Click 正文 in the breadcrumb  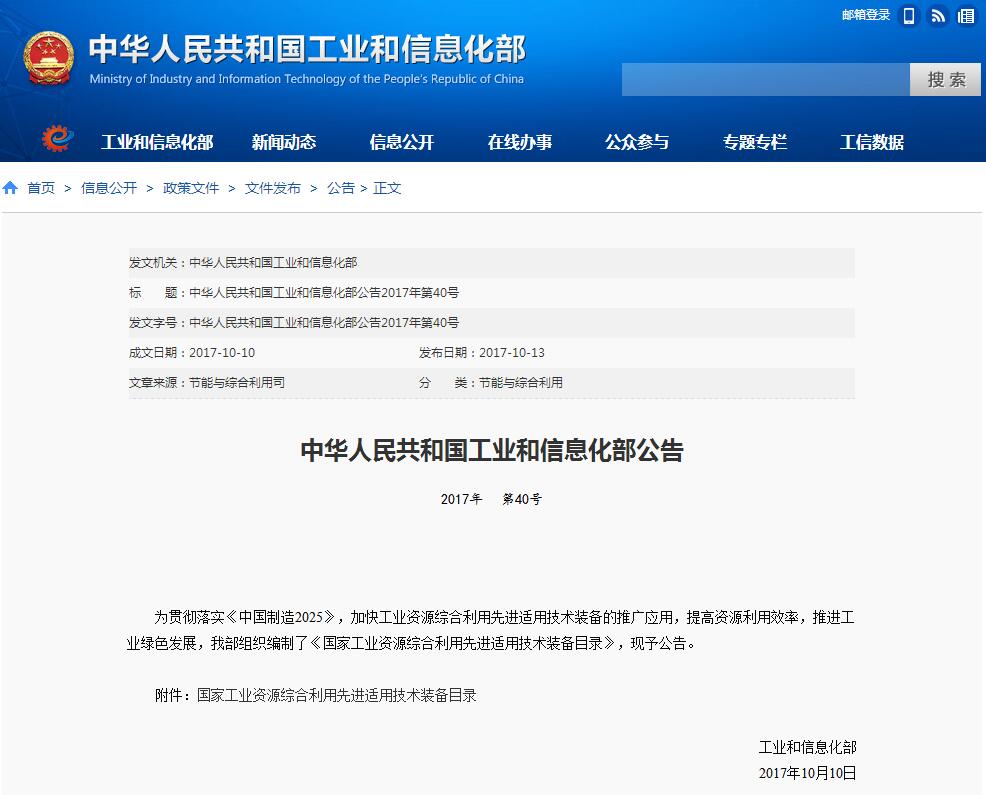387,188
